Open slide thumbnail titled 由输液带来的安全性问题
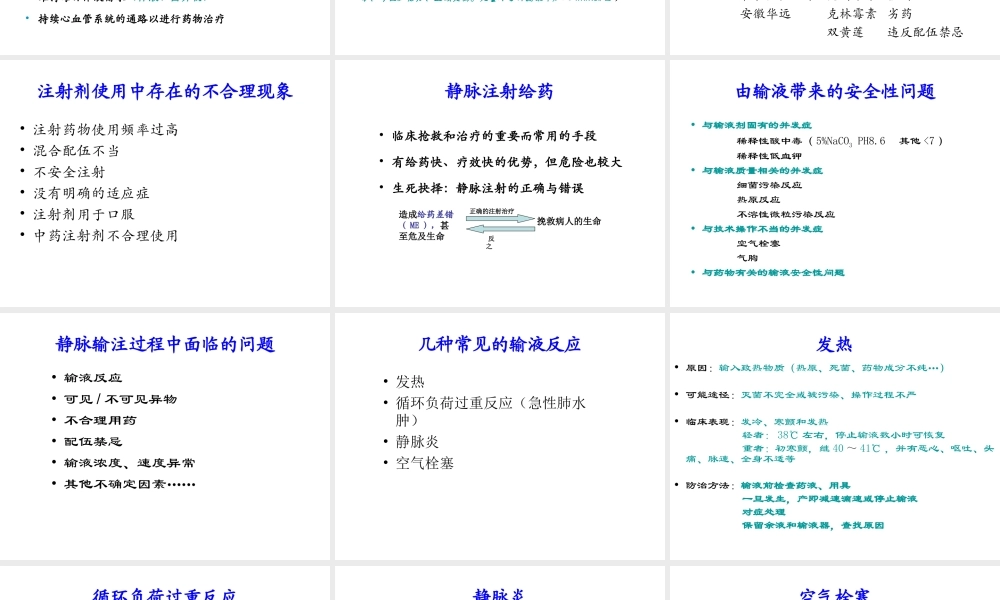Screen dimensions: 1000x600 [835, 183]
